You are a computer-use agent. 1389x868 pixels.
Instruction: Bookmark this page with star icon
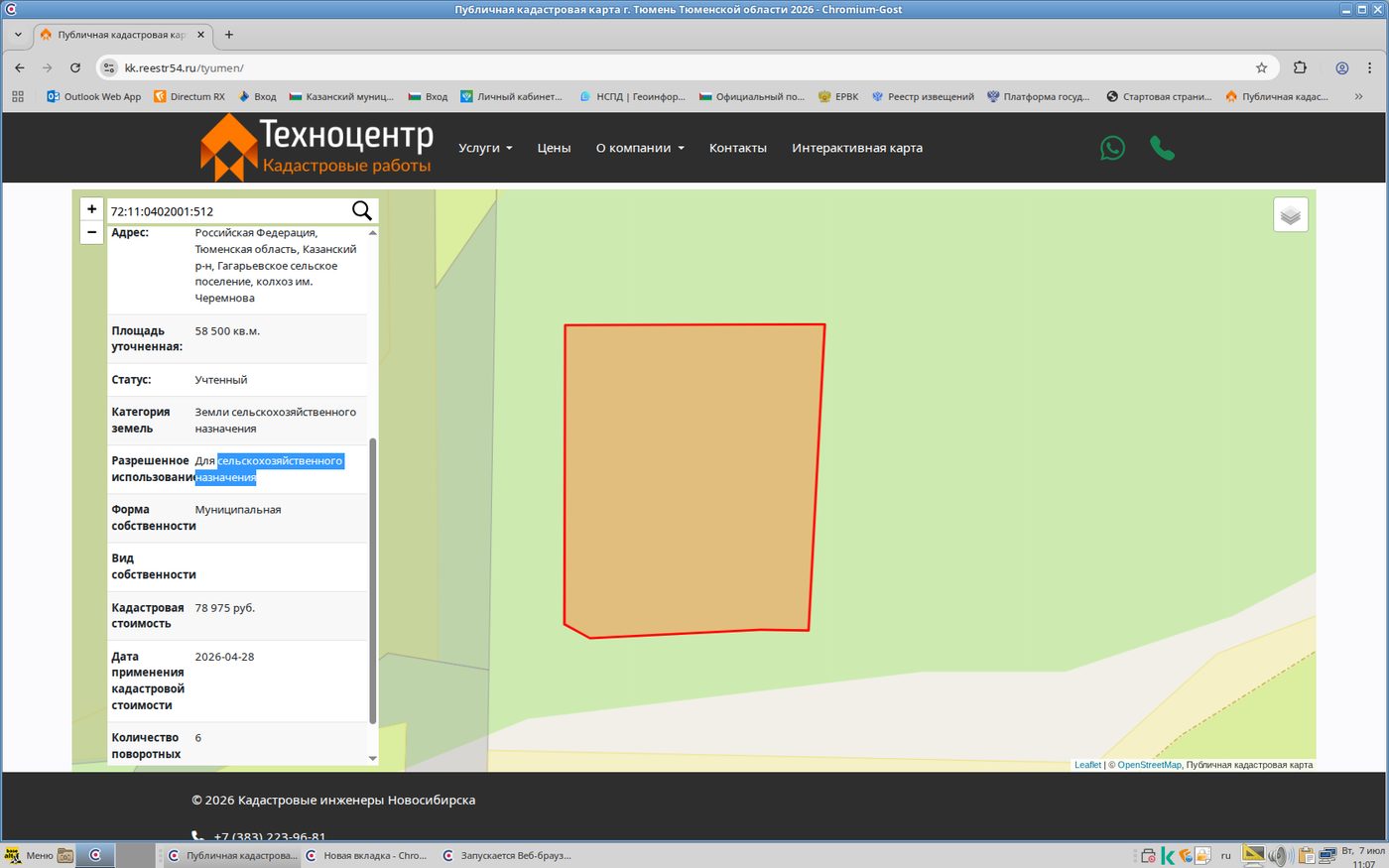[1262, 67]
